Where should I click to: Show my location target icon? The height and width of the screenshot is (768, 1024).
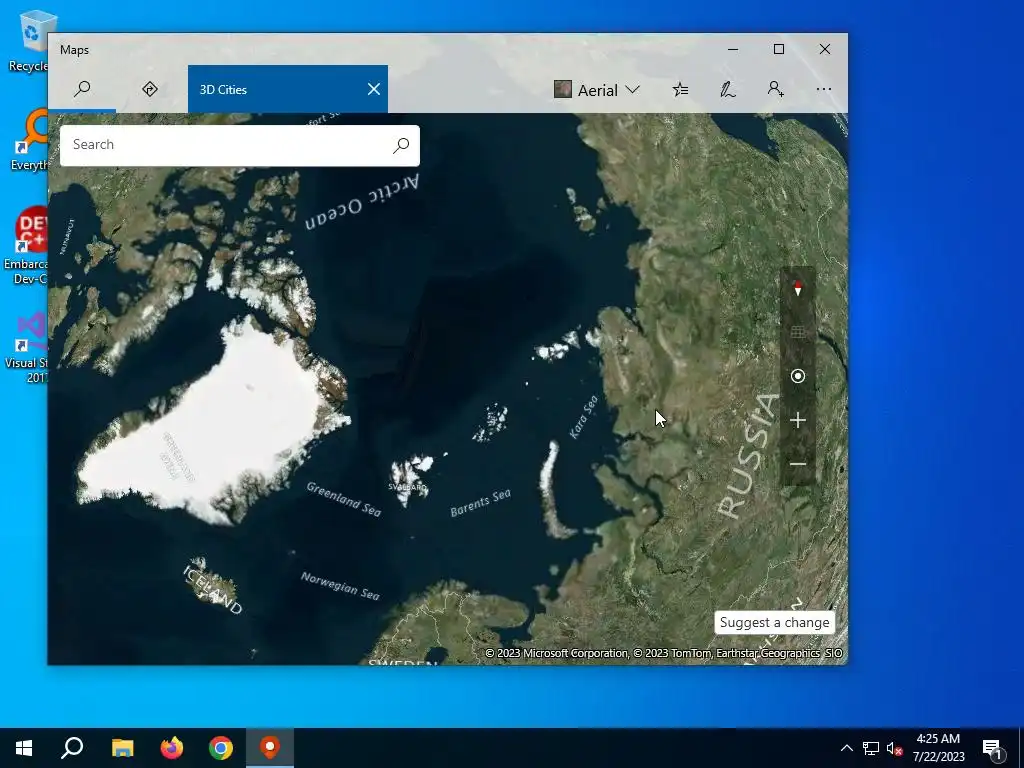pos(797,376)
